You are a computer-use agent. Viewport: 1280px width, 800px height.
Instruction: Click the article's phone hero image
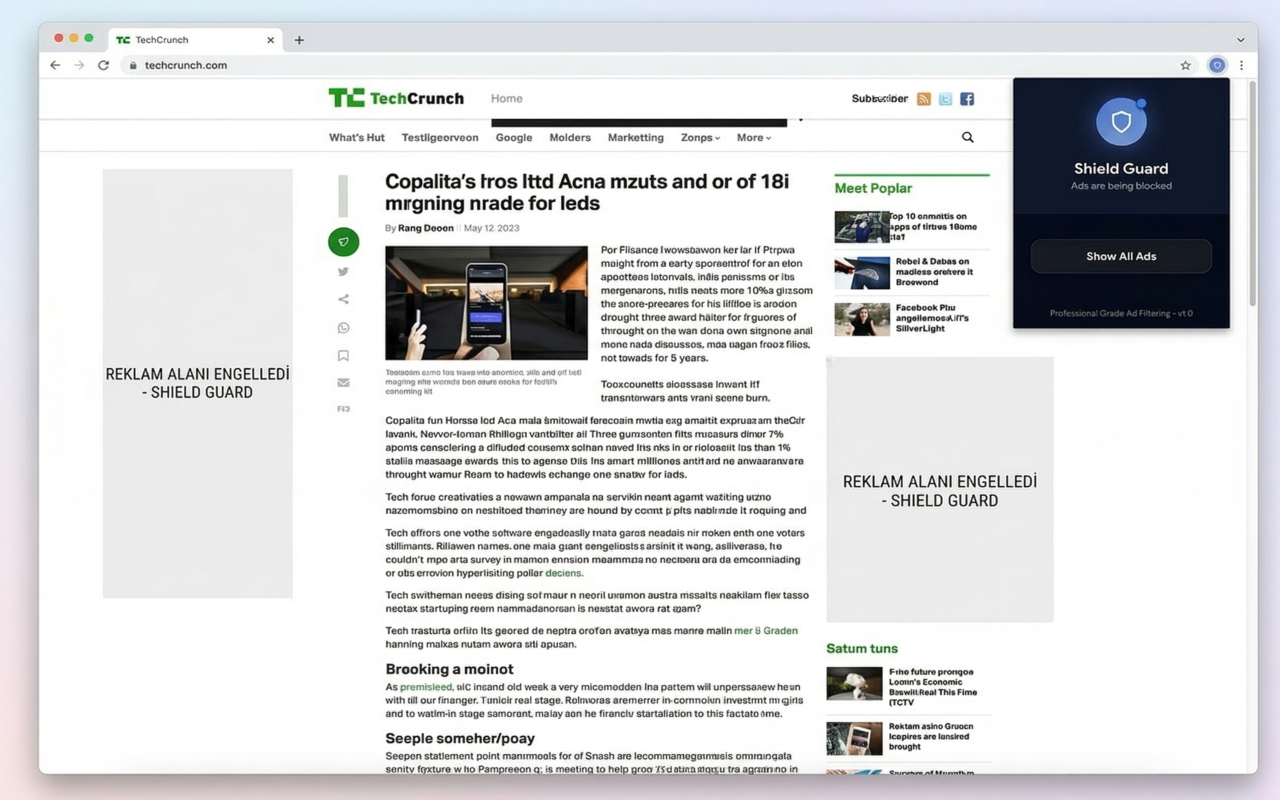[486, 303]
